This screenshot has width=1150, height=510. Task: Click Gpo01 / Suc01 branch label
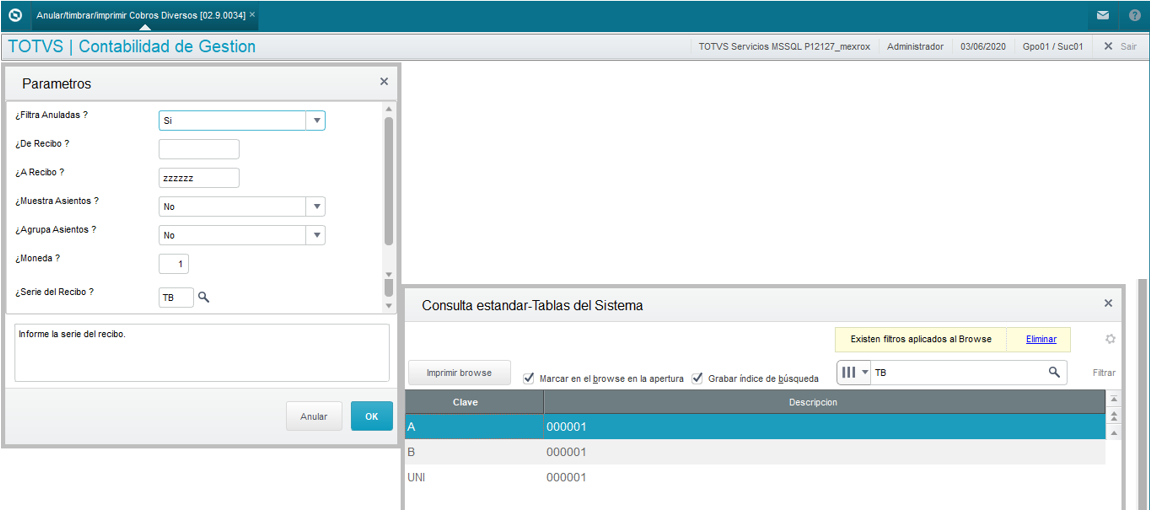(x=1053, y=46)
